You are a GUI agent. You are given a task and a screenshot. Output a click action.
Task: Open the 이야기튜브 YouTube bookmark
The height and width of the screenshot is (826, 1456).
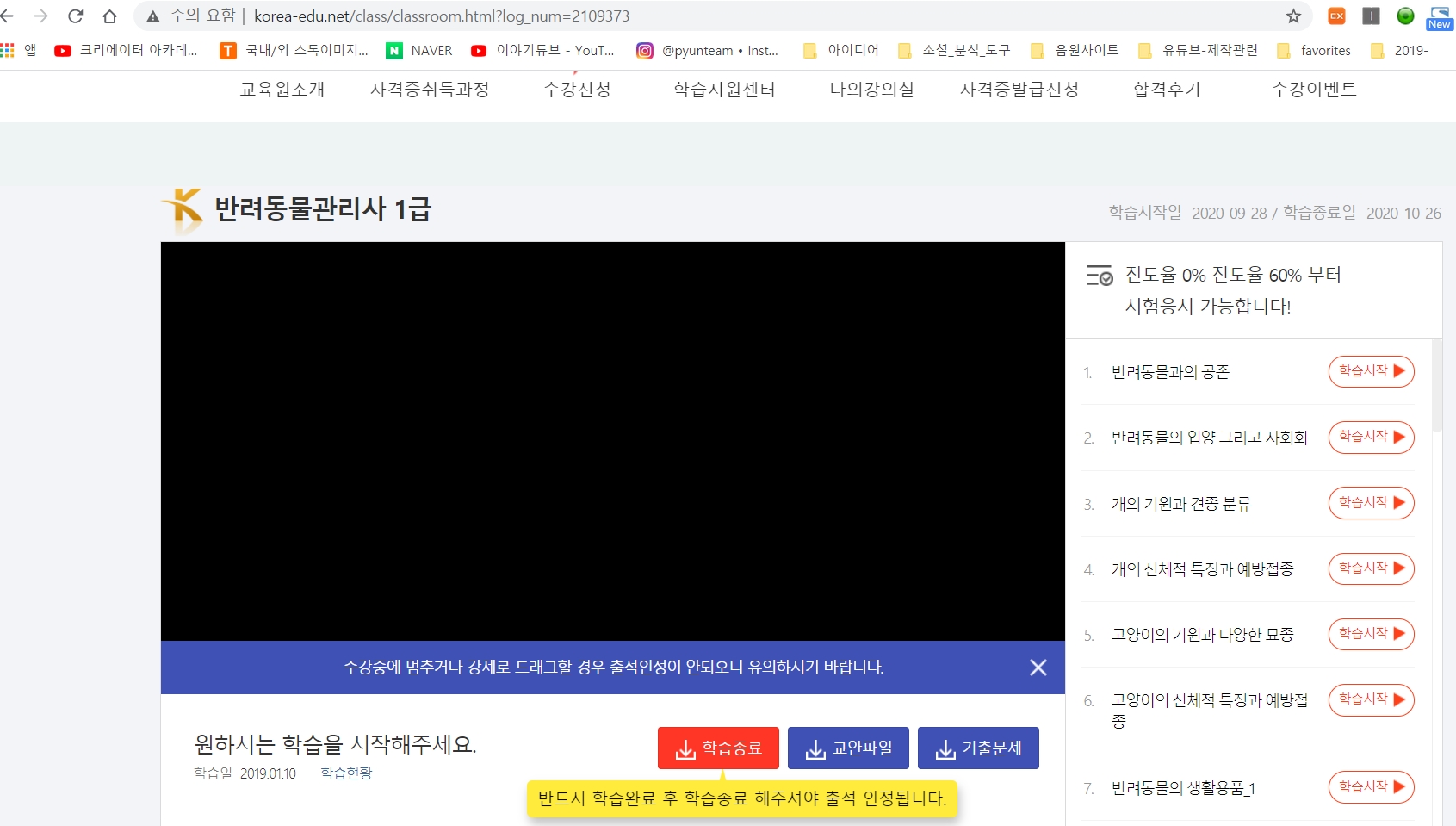543,50
